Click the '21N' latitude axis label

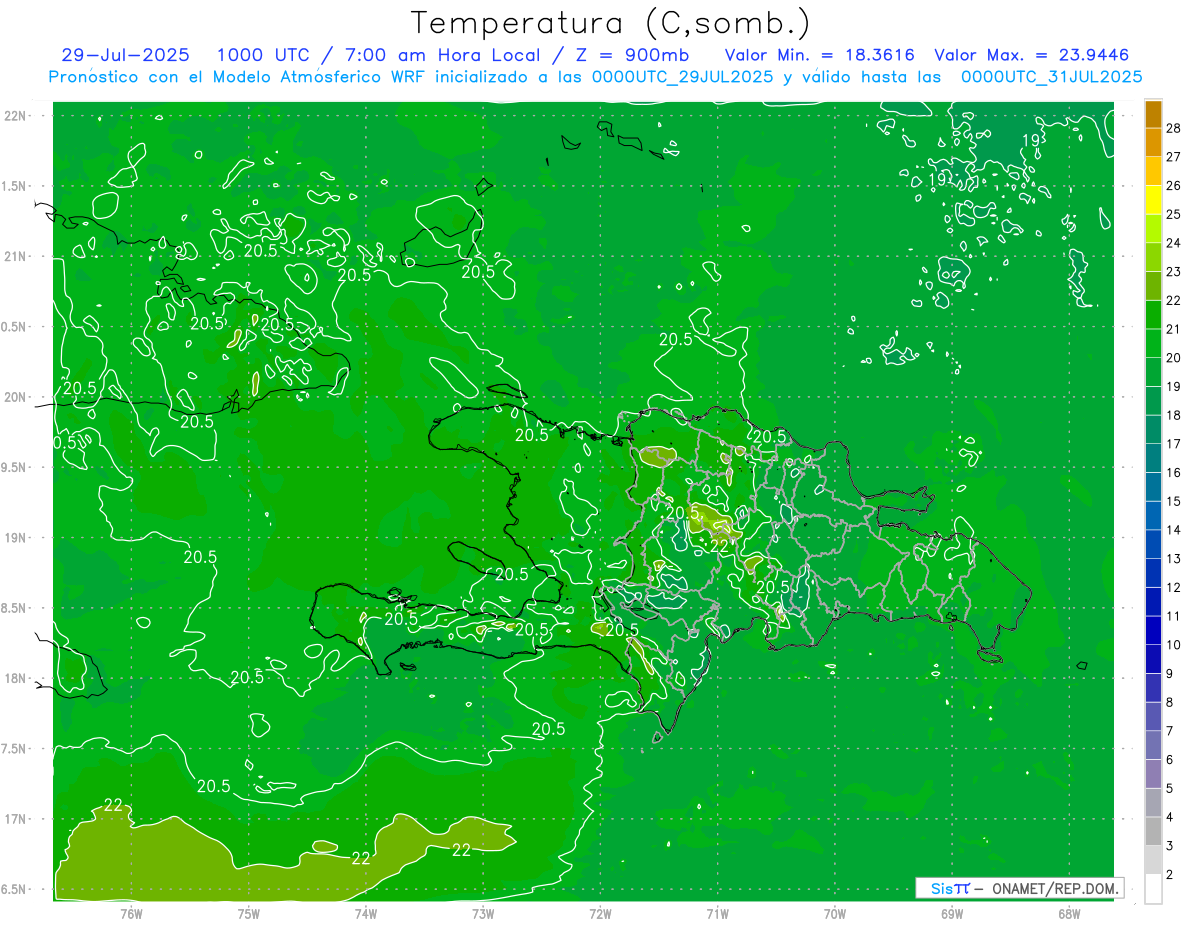pyautogui.click(x=14, y=257)
